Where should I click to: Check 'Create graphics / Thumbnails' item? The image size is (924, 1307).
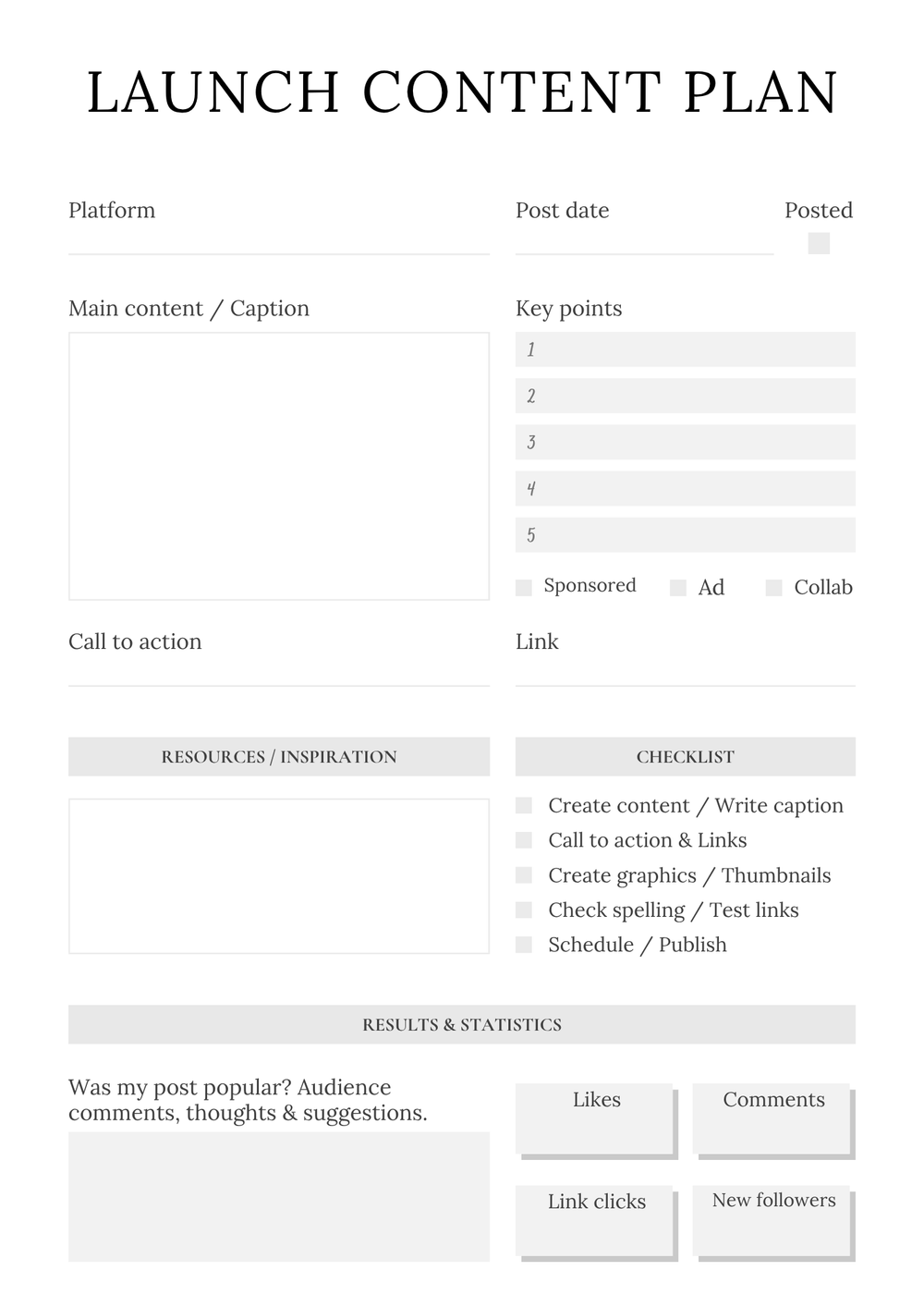pyautogui.click(x=524, y=875)
